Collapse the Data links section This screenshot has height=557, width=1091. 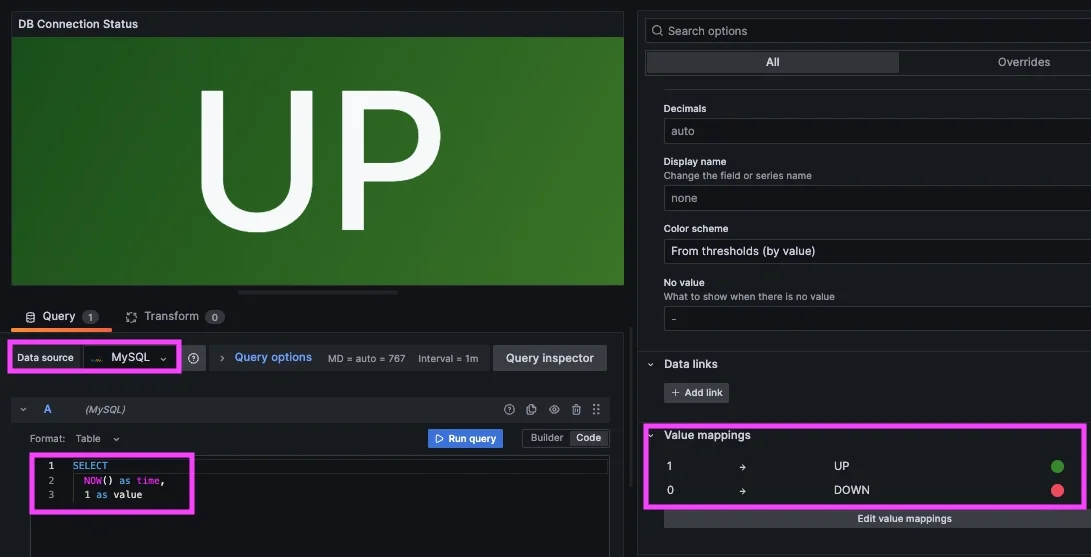(x=651, y=364)
